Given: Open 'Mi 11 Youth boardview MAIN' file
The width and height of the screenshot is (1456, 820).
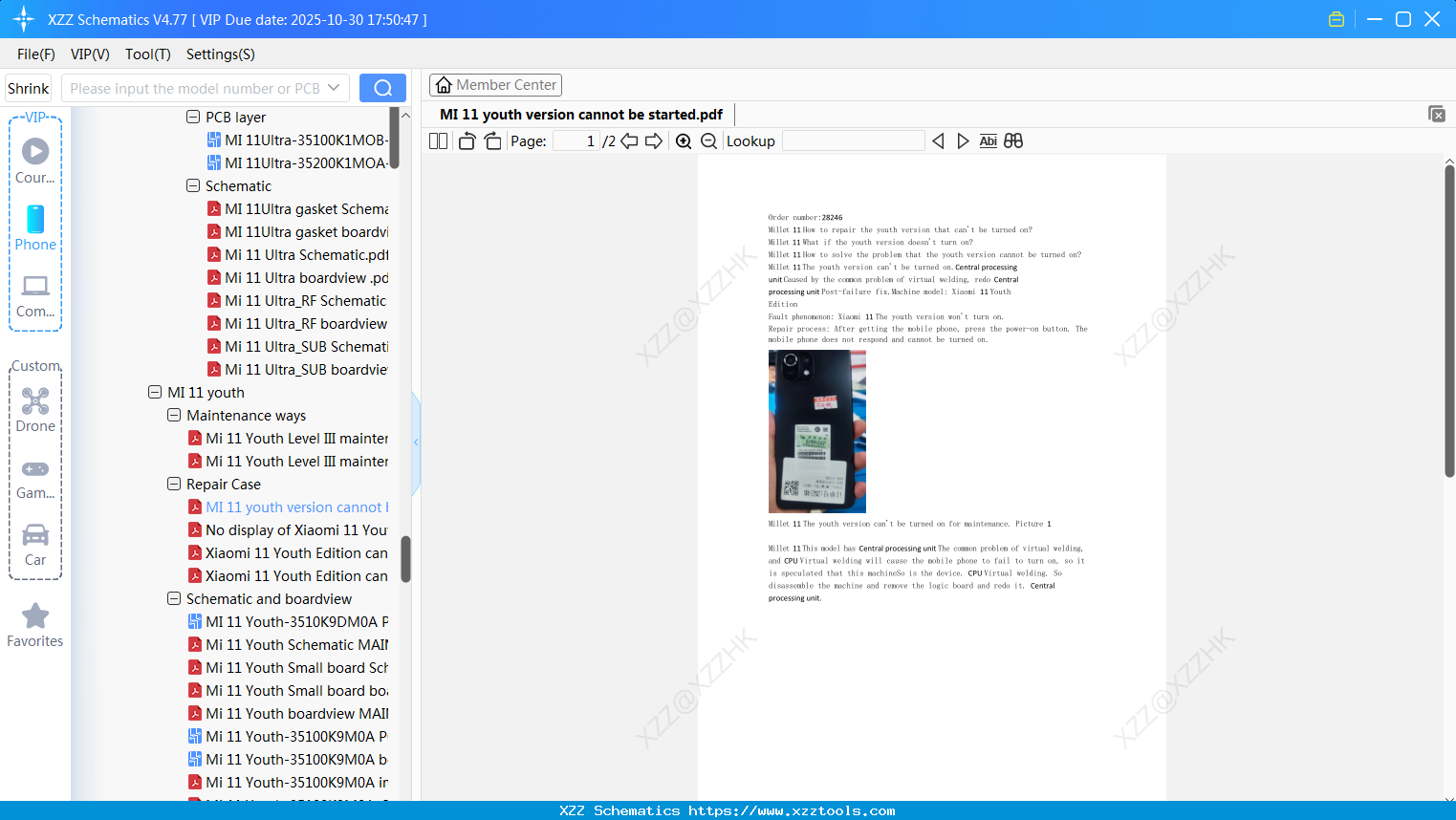Looking at the screenshot, I should tap(288, 713).
